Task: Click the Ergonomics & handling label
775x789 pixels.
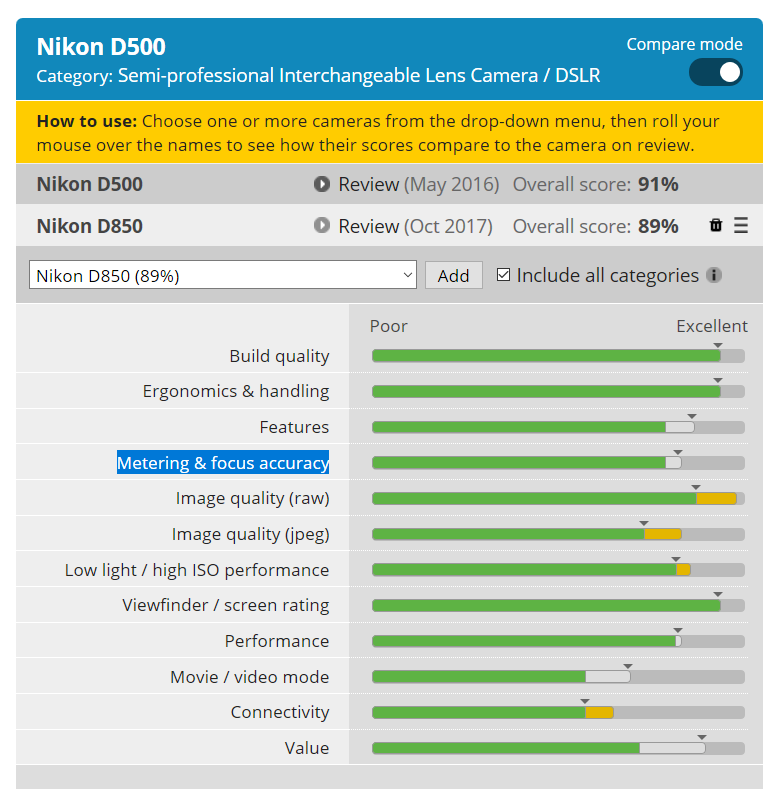Action: [236, 391]
